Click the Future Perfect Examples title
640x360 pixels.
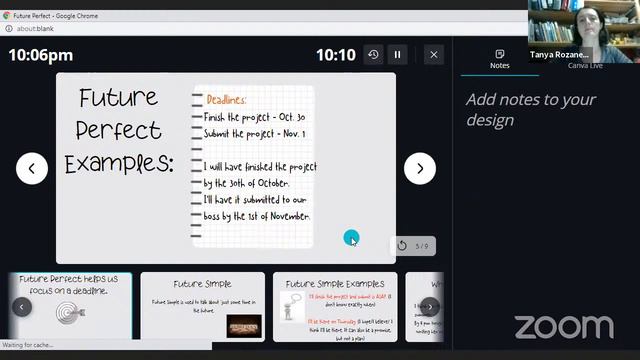click(119, 131)
